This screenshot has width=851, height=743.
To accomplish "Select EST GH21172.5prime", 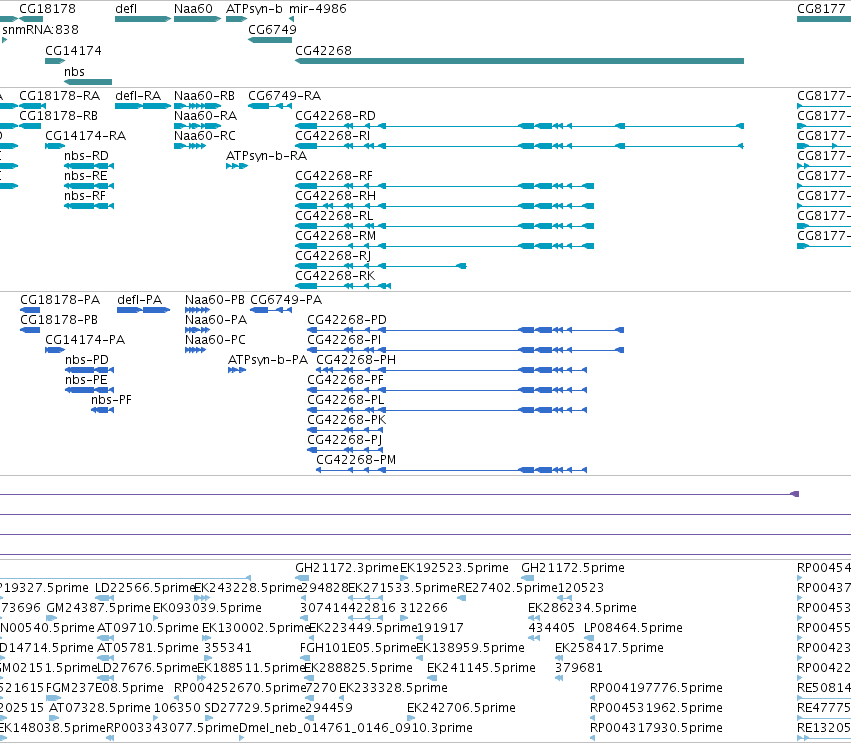I will coord(573,568).
